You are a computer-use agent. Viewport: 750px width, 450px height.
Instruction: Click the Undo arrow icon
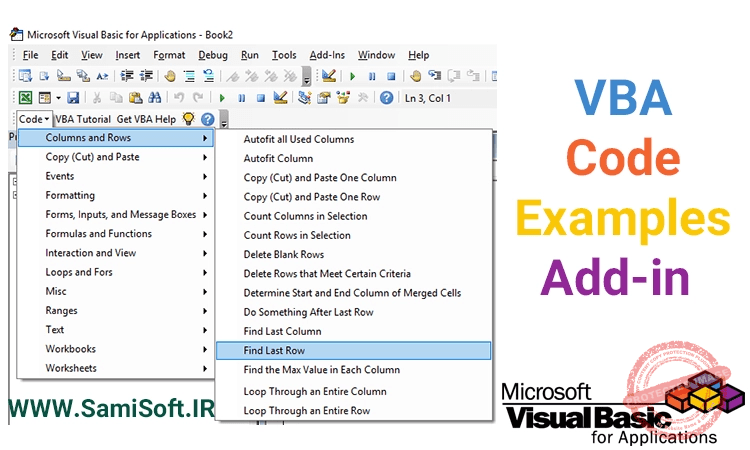(179, 98)
